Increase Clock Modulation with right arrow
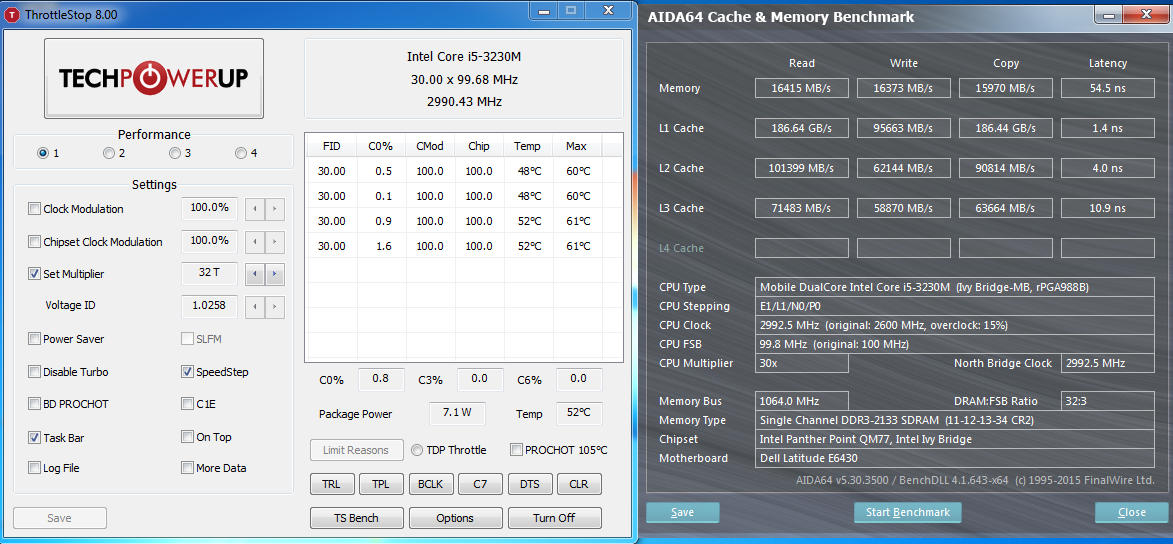1173x544 pixels. pos(275,209)
